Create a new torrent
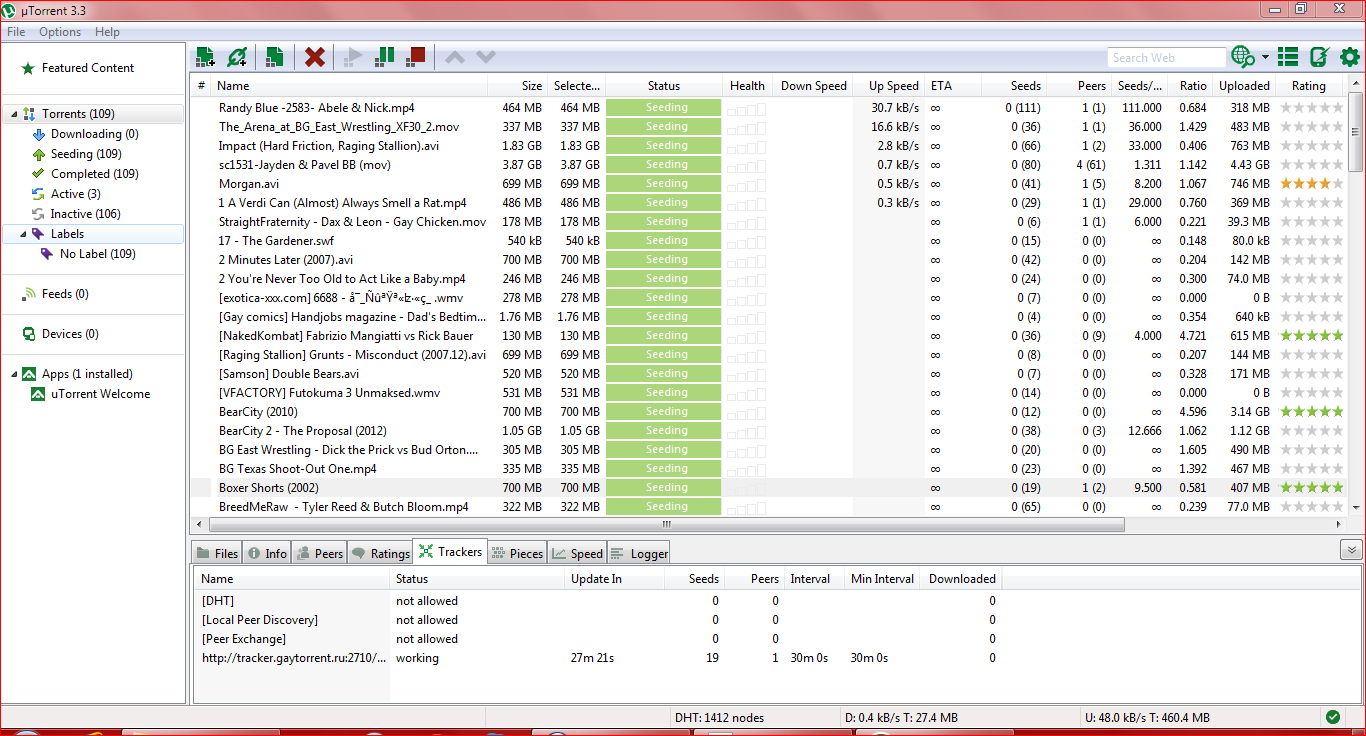1366x736 pixels. [275, 56]
